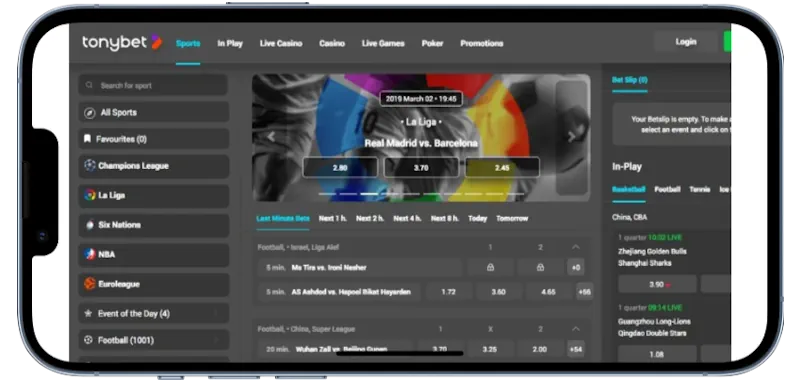The image size is (800, 380).
Task: Select the In-Play Basketball tab
Action: (629, 189)
